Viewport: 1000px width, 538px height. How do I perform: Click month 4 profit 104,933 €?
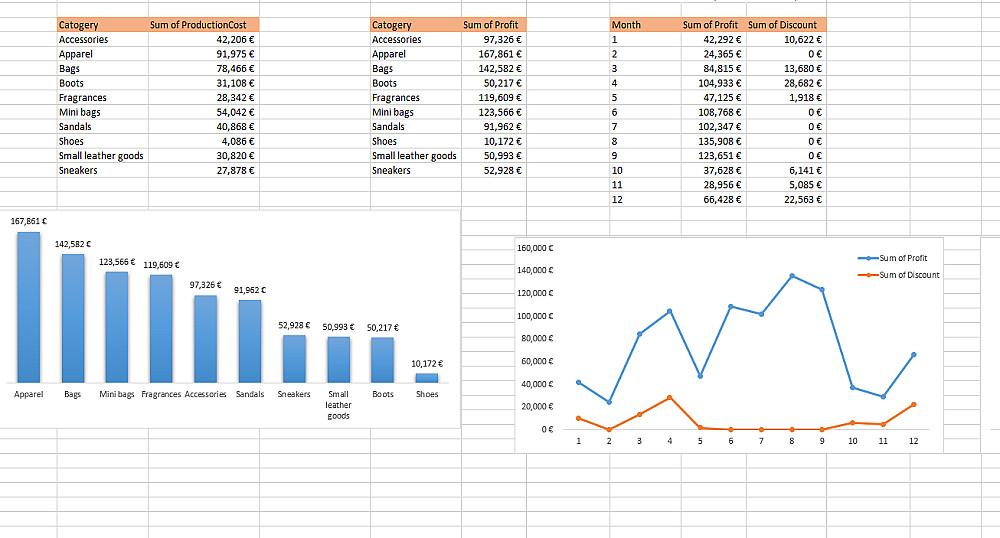[714, 83]
